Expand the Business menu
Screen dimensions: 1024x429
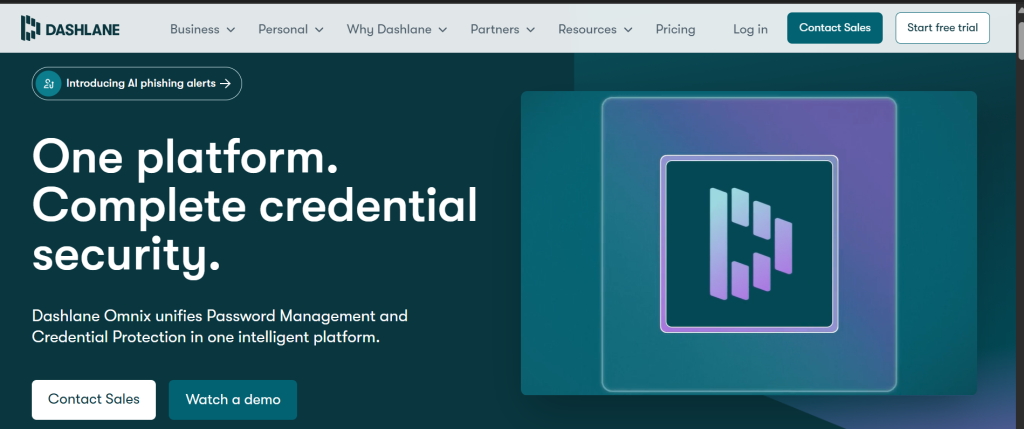point(202,29)
